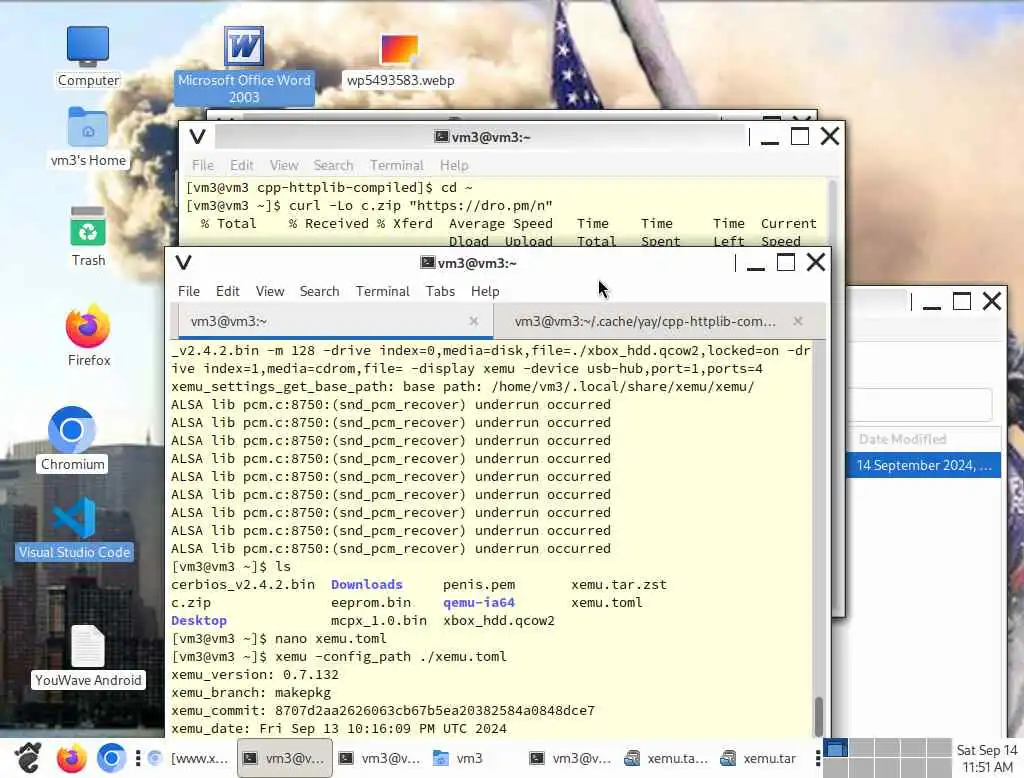This screenshot has width=1024, height=778.
Task: Open Edit menu in front terminal
Action: click(227, 291)
